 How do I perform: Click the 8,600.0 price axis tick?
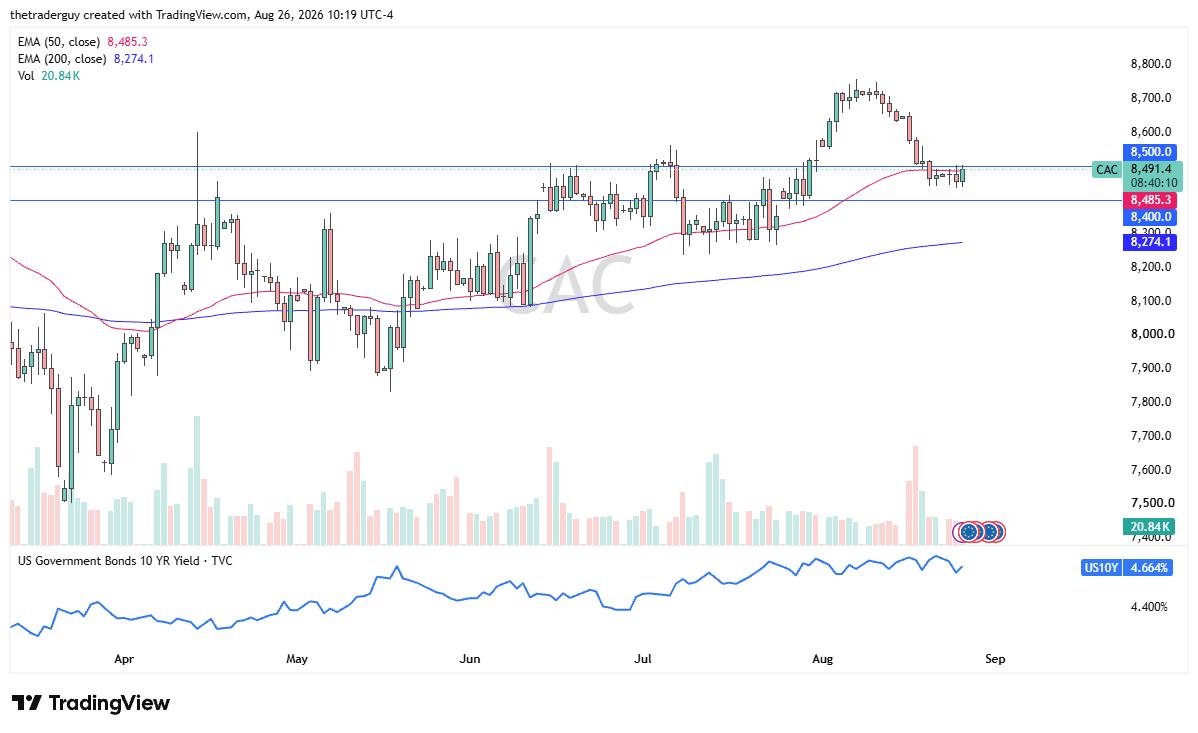tap(1151, 131)
